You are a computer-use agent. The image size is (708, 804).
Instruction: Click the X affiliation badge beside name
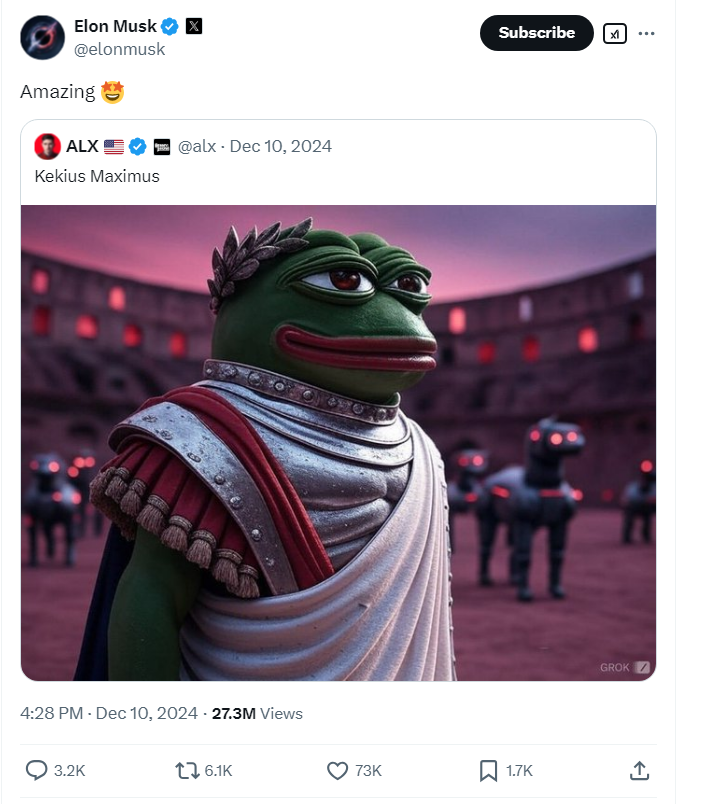coord(194,26)
